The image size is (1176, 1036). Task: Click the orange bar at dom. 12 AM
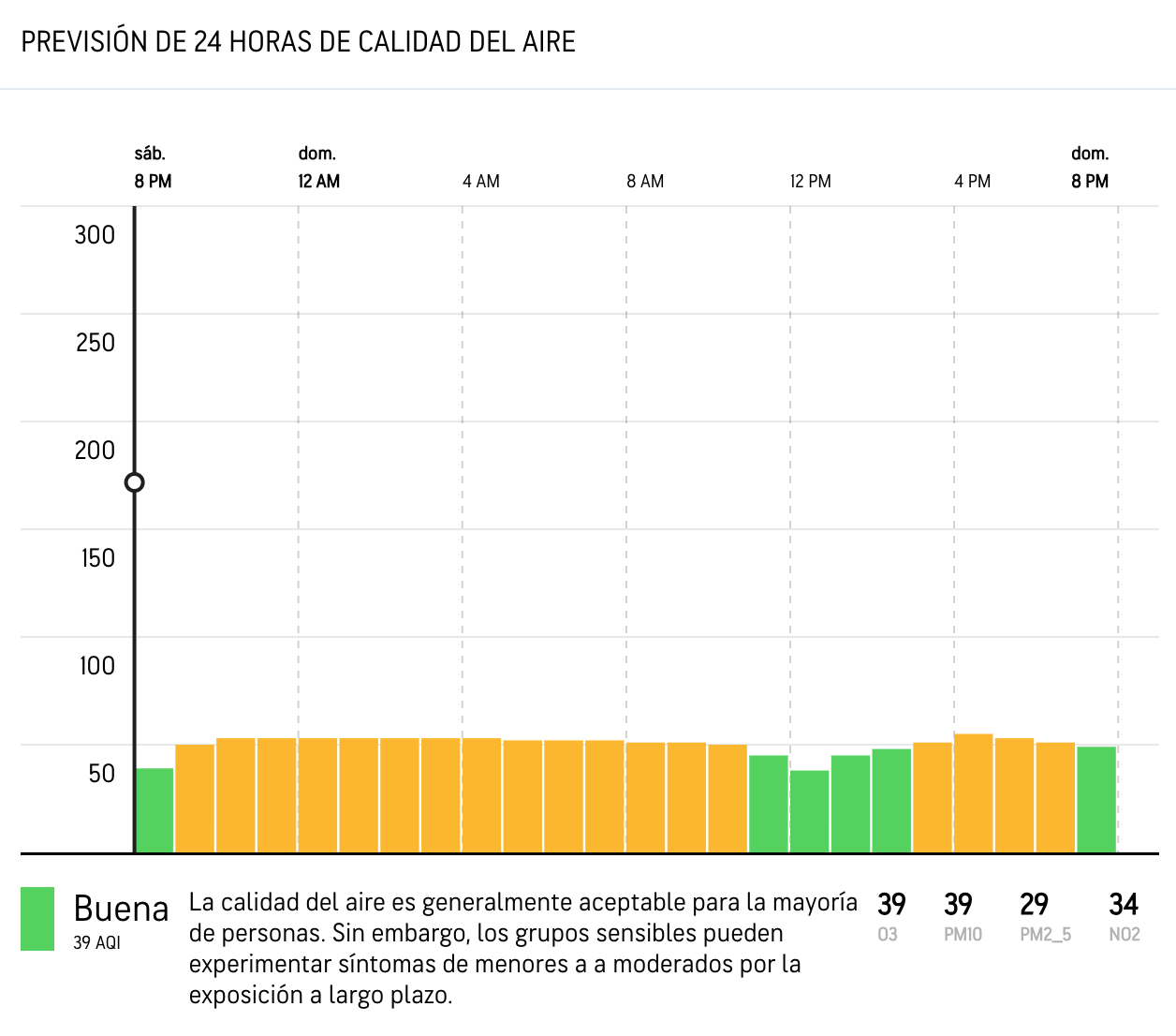pos(318,795)
